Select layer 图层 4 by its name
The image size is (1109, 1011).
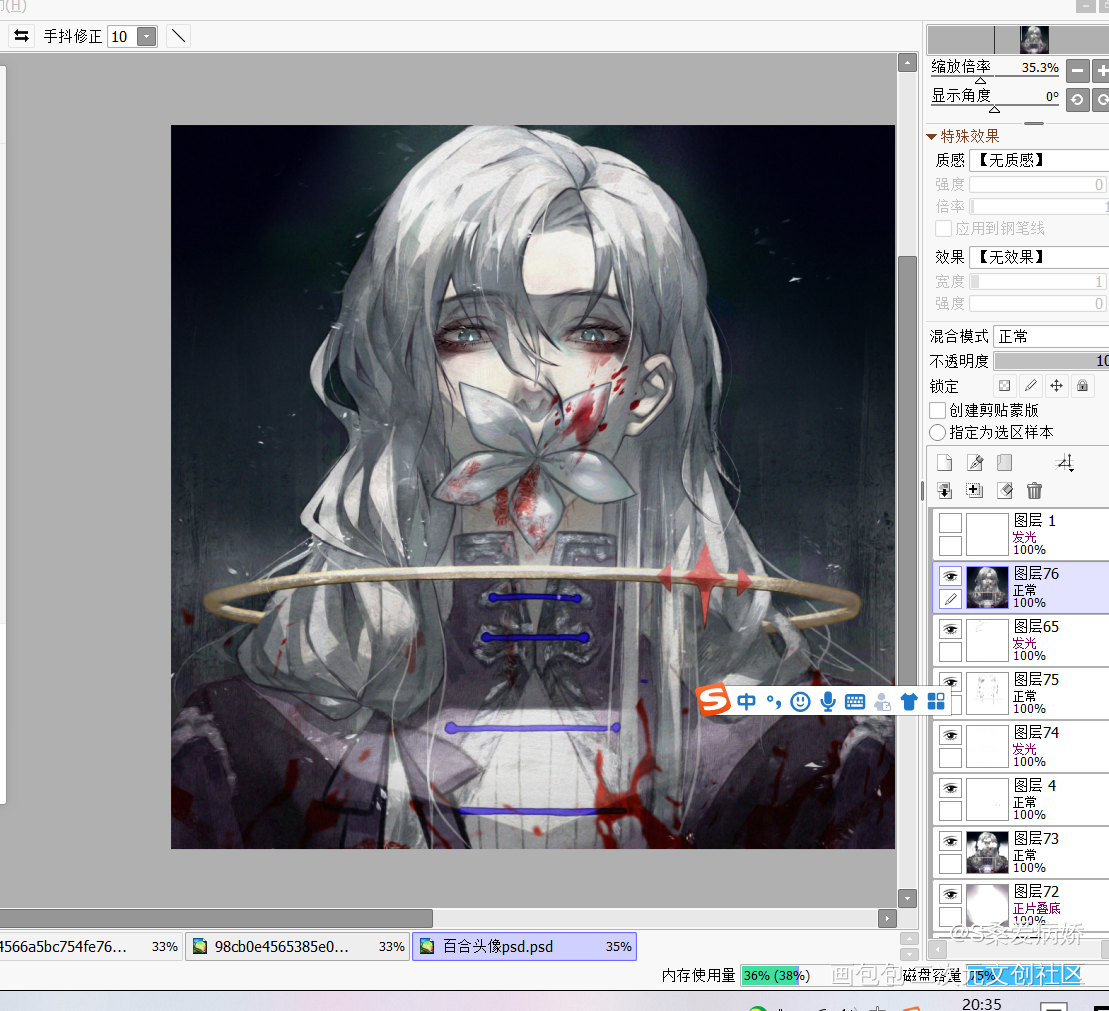click(1035, 785)
